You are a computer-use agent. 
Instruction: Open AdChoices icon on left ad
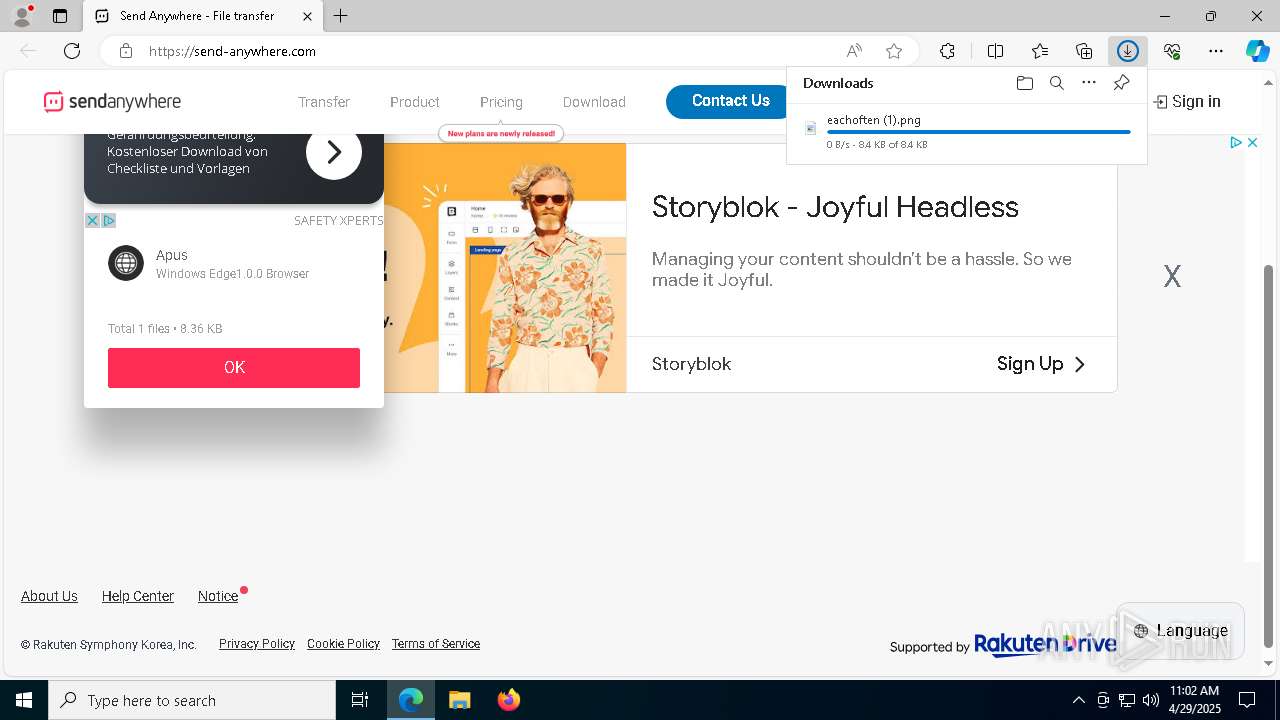pos(109,220)
